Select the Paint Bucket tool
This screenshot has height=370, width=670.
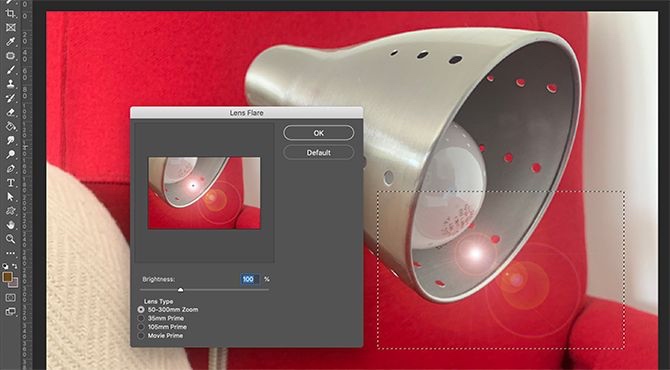11,126
